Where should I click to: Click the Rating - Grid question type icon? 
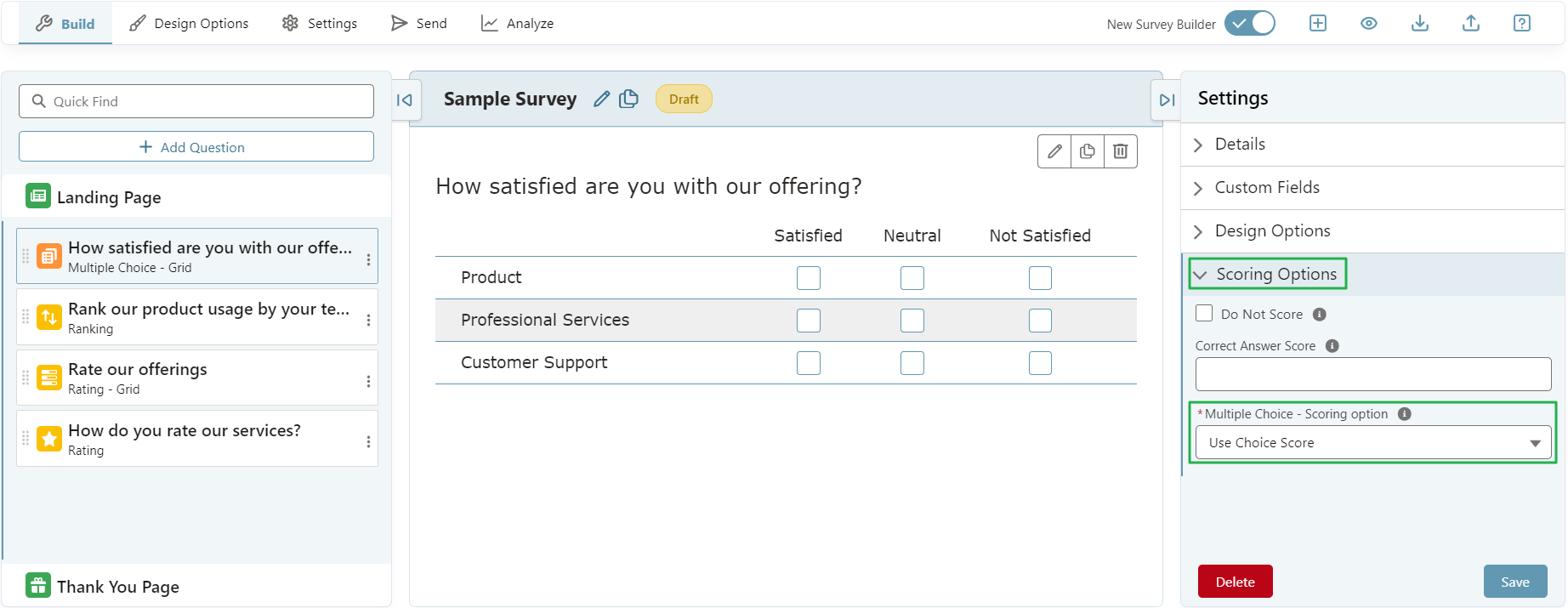point(49,378)
